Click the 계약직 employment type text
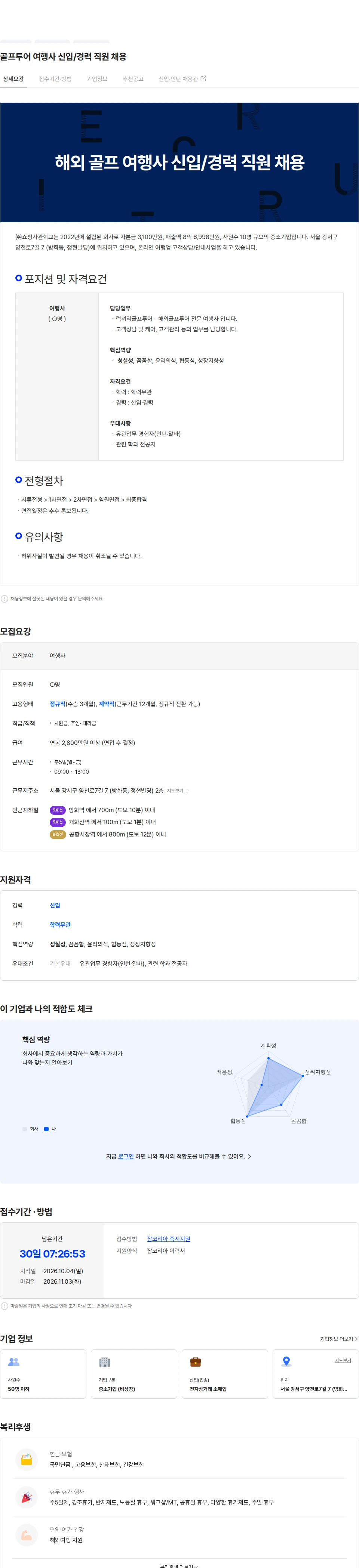Viewport: 359px width, 1568px height. click(x=106, y=703)
